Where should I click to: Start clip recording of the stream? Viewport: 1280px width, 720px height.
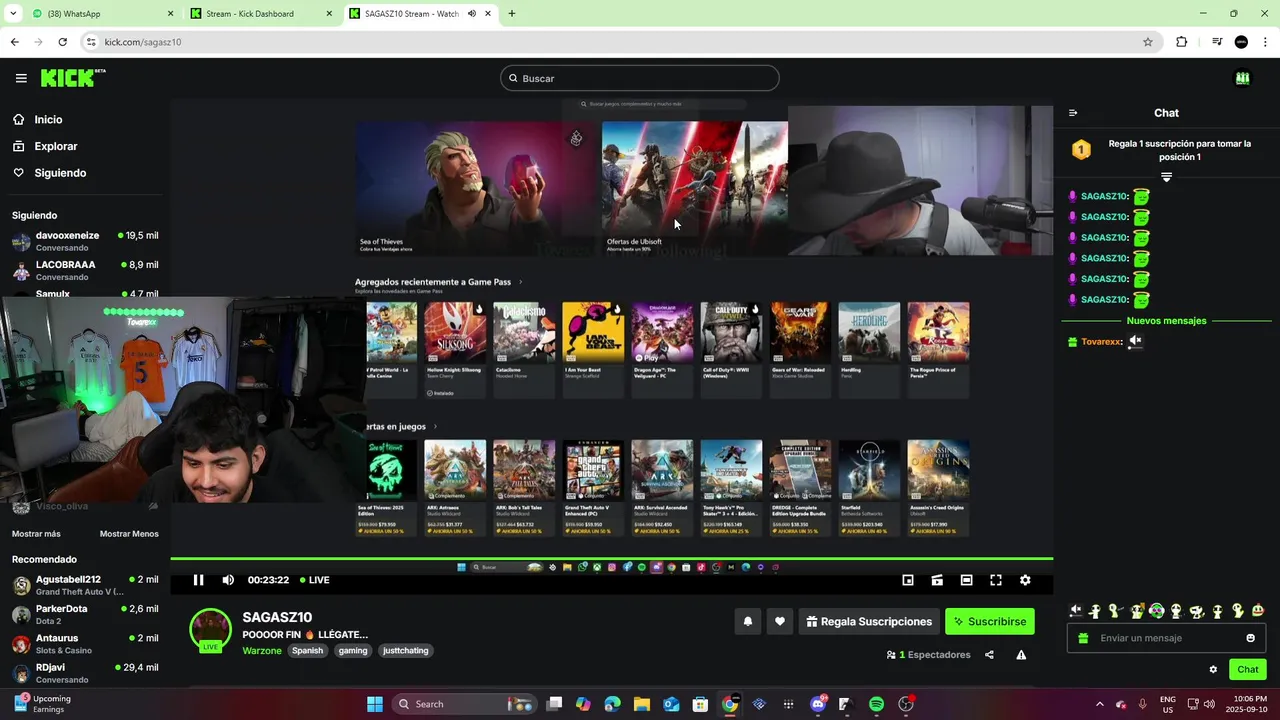click(937, 580)
